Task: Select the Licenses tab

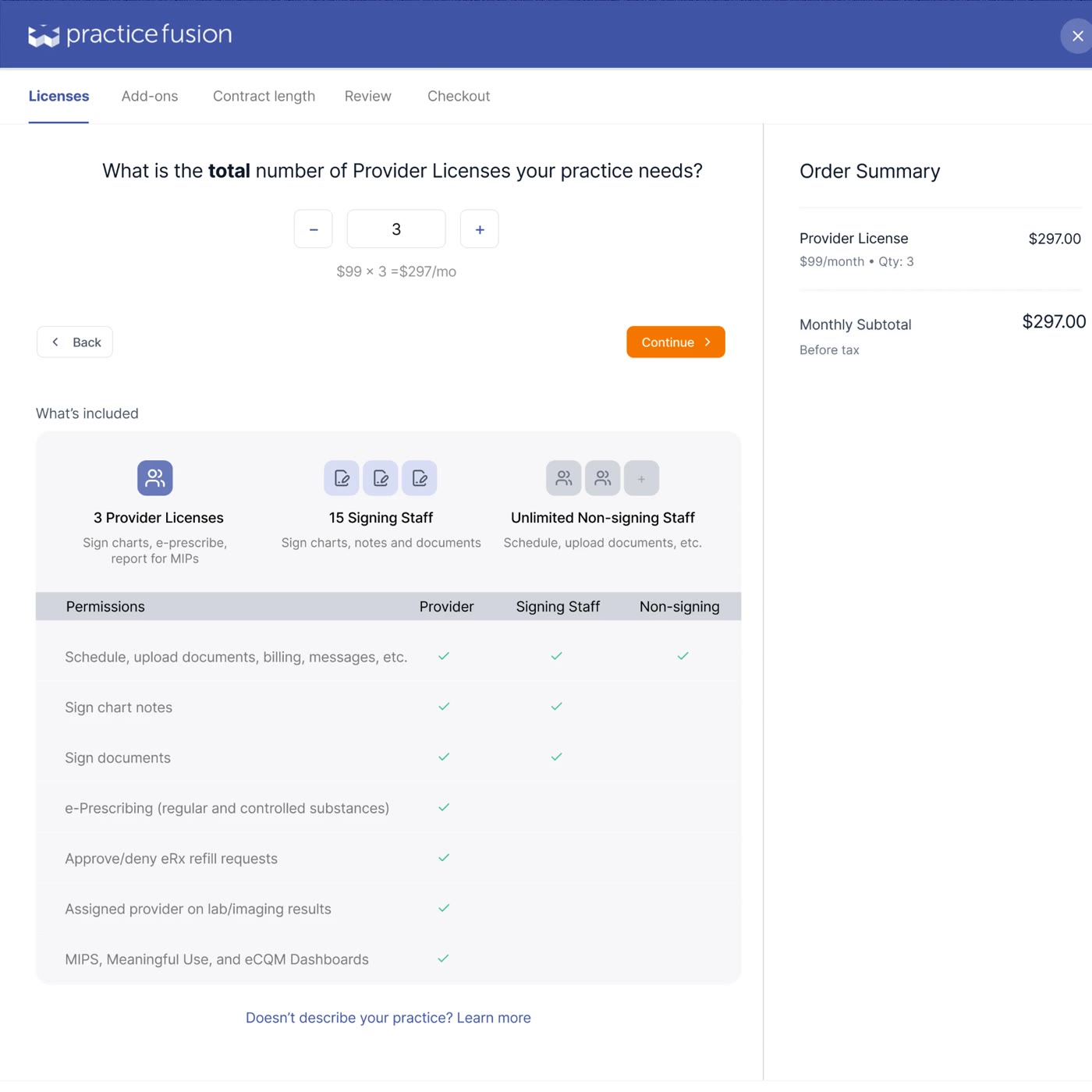Action: (x=58, y=96)
